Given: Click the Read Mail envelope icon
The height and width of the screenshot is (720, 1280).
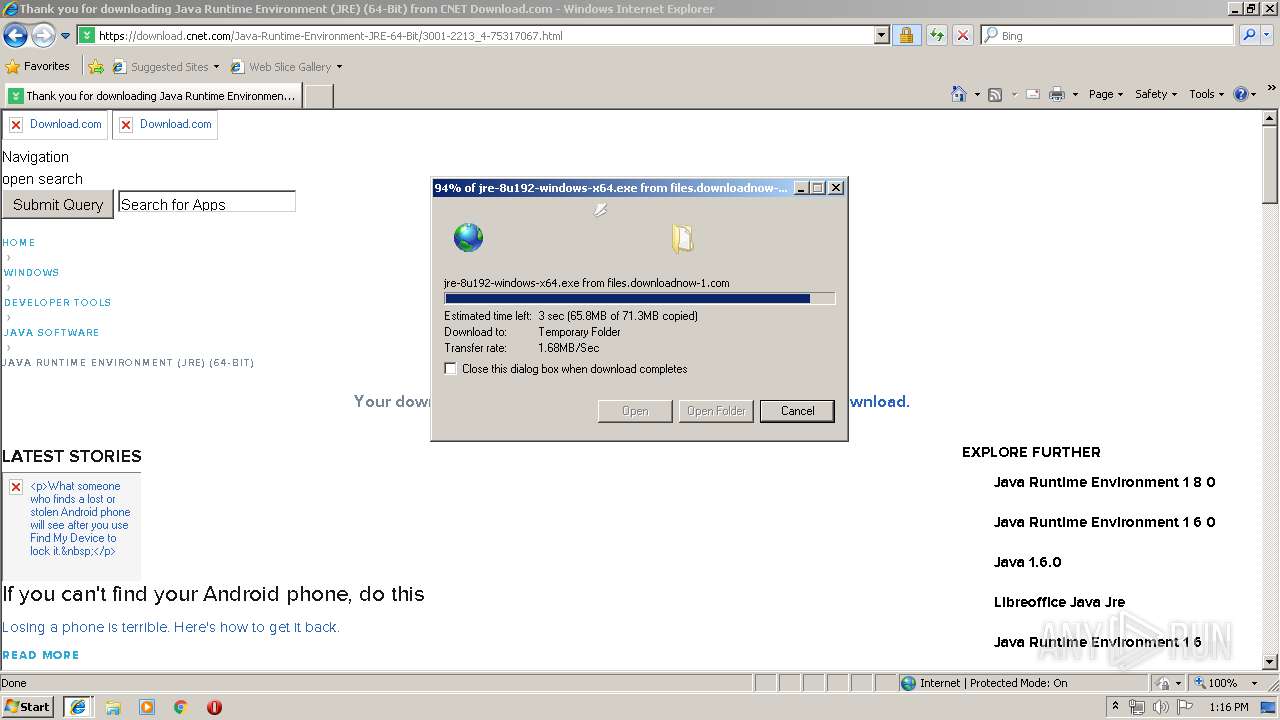Looking at the screenshot, I should coord(1032,94).
